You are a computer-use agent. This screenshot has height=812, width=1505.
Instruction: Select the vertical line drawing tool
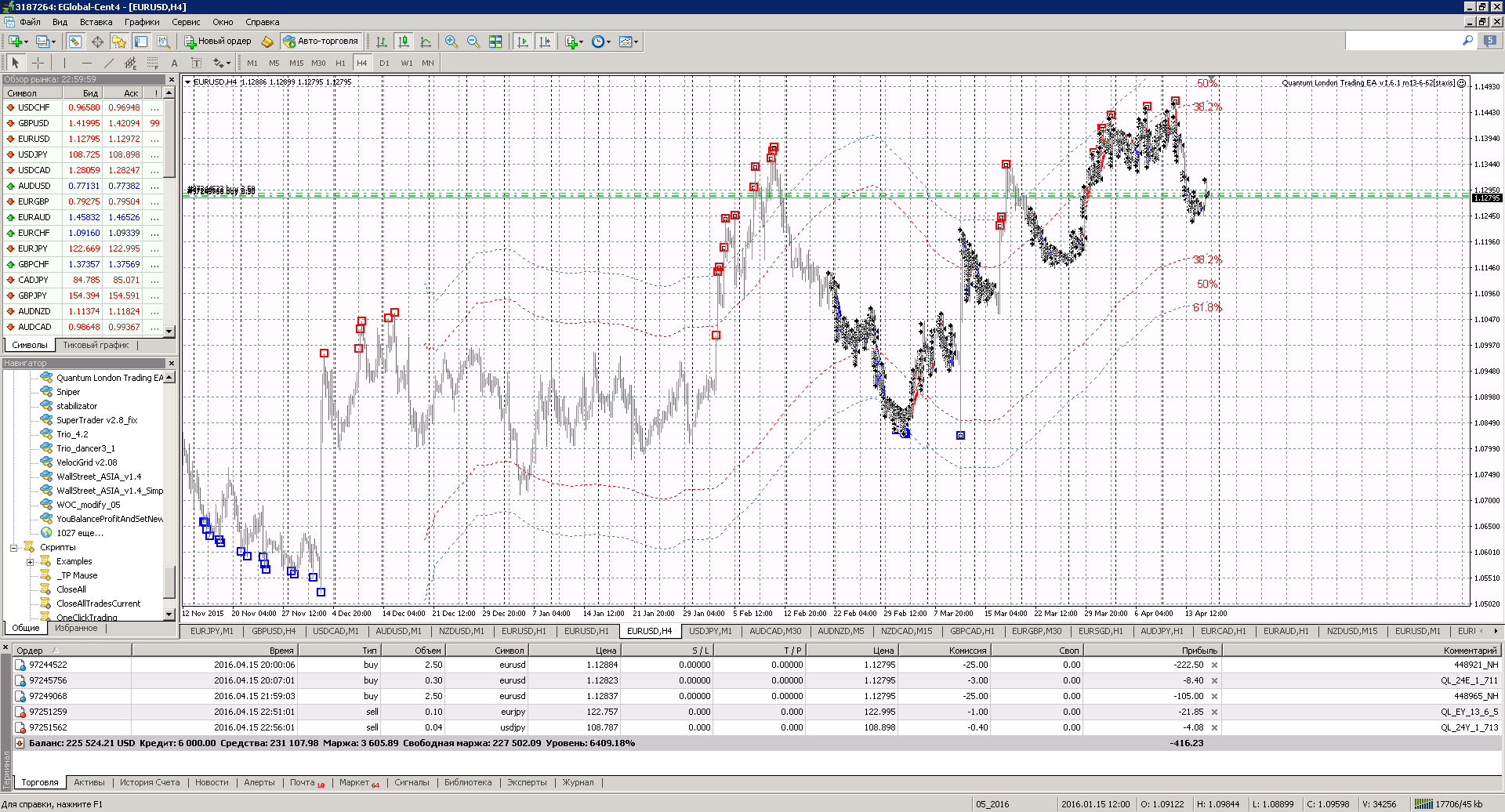(64, 63)
